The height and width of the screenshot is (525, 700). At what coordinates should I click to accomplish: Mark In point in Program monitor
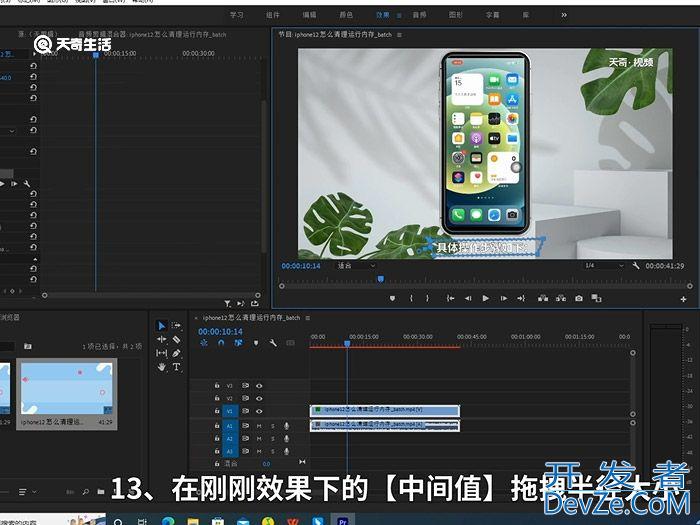(411, 298)
